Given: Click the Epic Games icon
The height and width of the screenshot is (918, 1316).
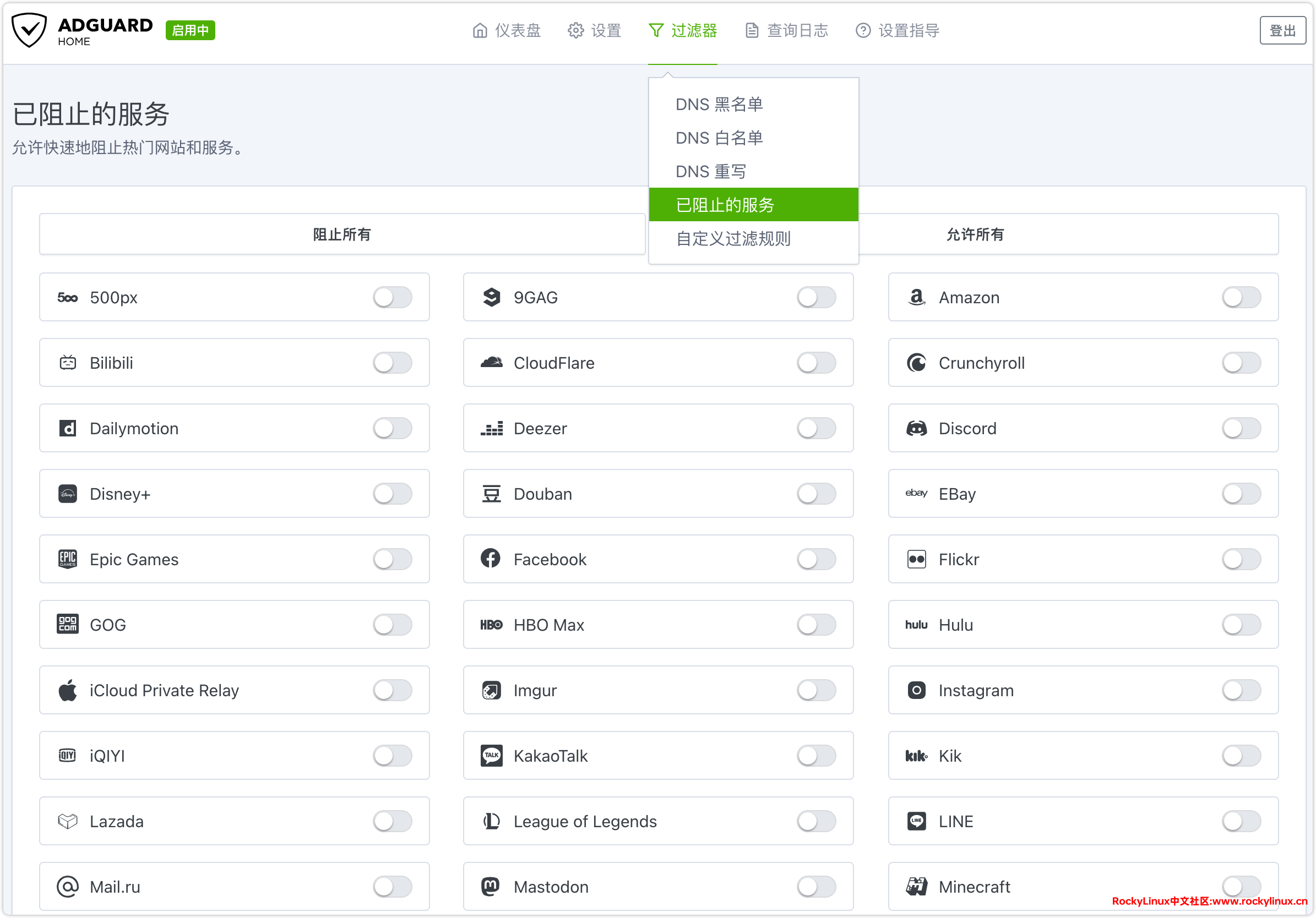Looking at the screenshot, I should (68, 559).
